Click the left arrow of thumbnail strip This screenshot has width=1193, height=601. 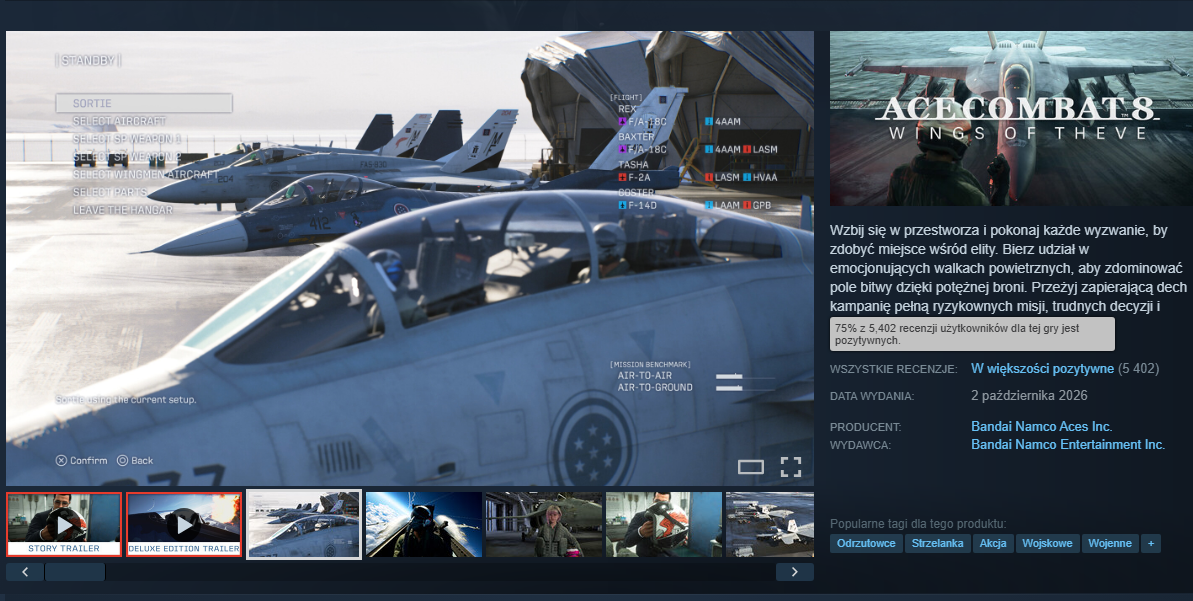[25, 572]
